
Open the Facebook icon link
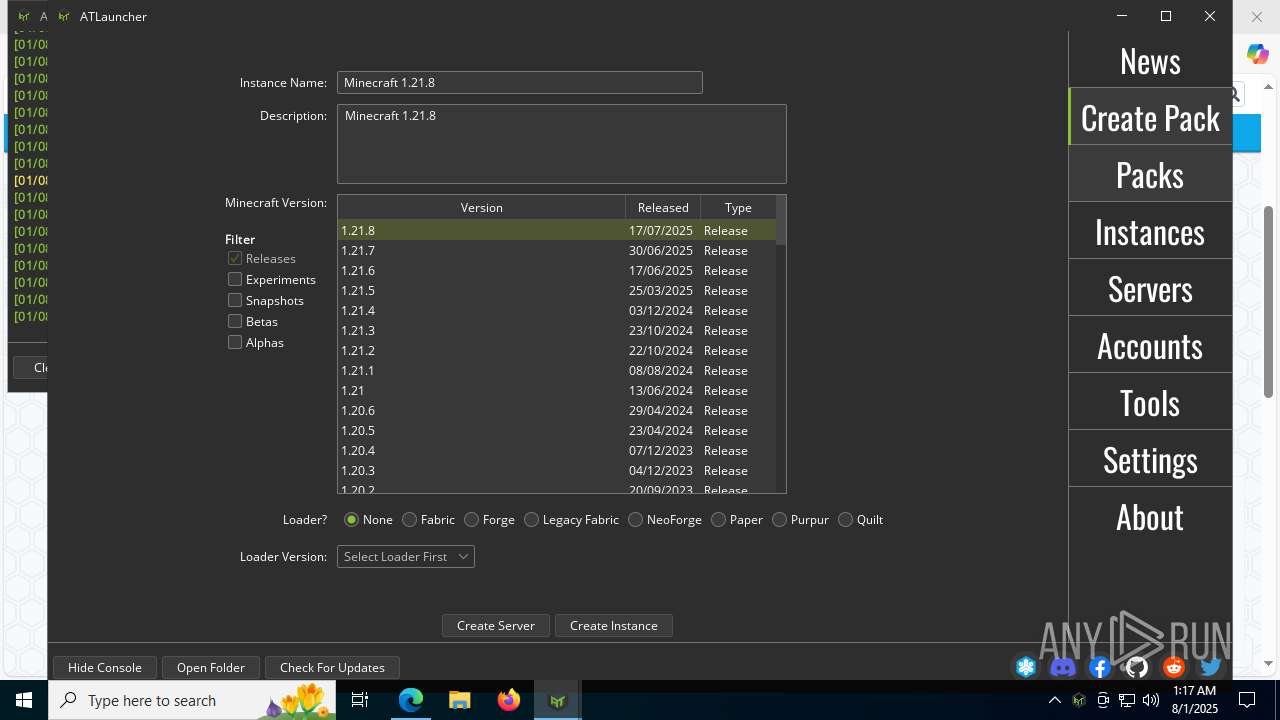[1100, 667]
